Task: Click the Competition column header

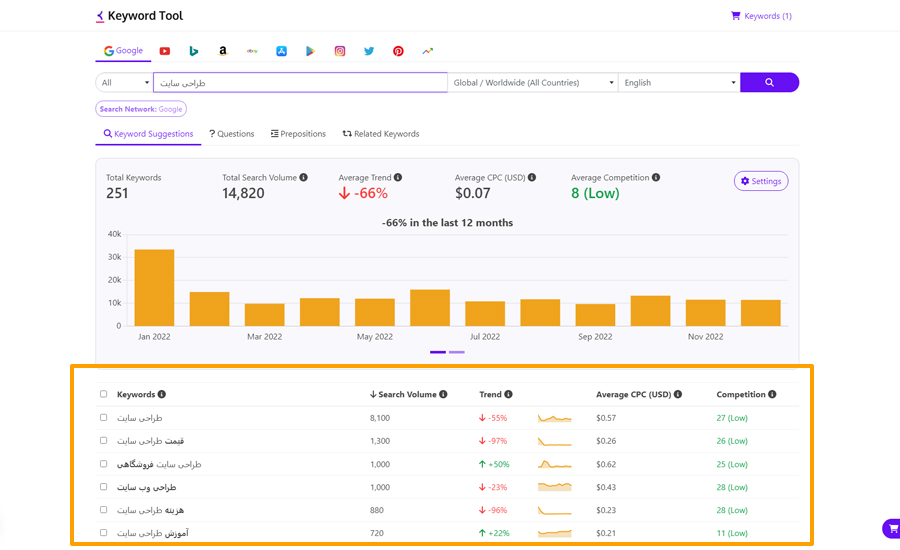Action: coord(741,394)
